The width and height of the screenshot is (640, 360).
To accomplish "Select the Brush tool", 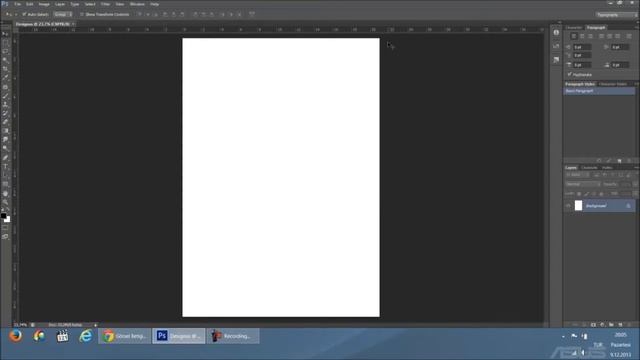I will (x=5, y=96).
